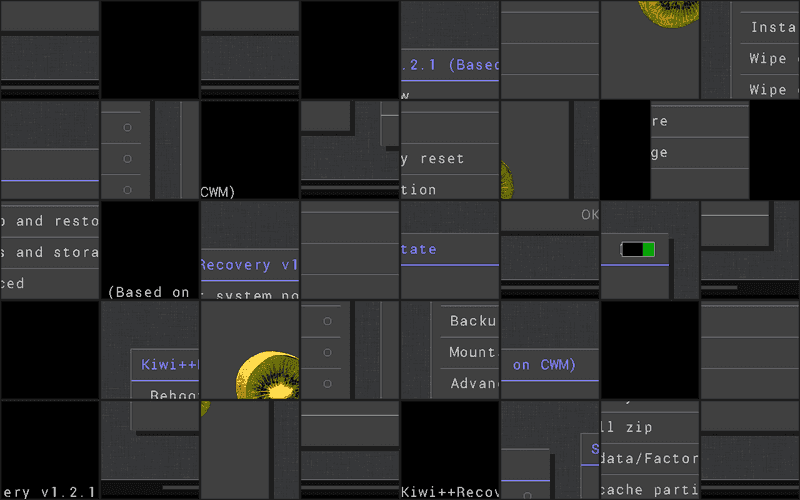Image resolution: width=800 pixels, height=500 pixels.
Task: Choose the 'data/Factor' list row
Action: pos(649,459)
